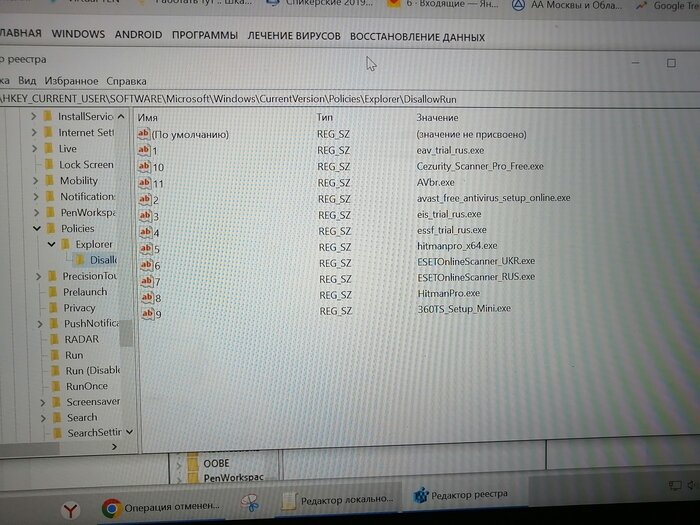Image resolution: width=700 pixels, height=525 pixels.
Task: Select the string icon of value 4
Action: point(146,232)
